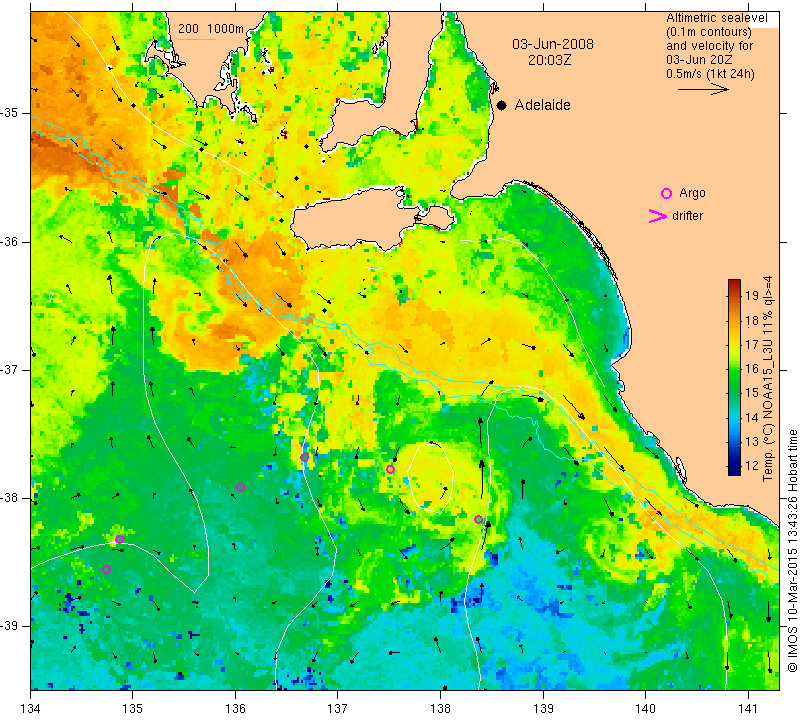Click the '200 1000m' depth contour label
The height and width of the screenshot is (720, 800).
point(211,29)
